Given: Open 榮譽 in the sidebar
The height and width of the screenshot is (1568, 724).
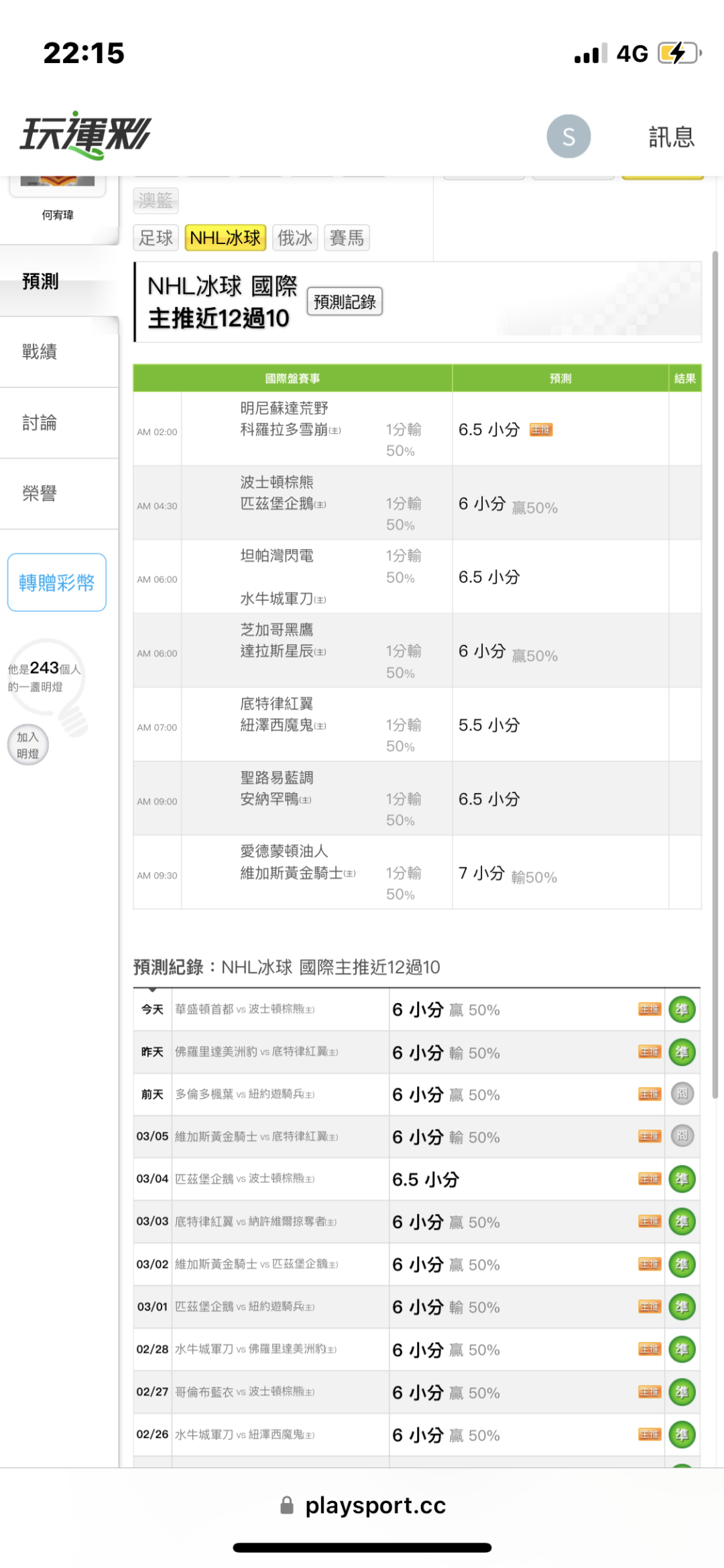Looking at the screenshot, I should point(40,493).
